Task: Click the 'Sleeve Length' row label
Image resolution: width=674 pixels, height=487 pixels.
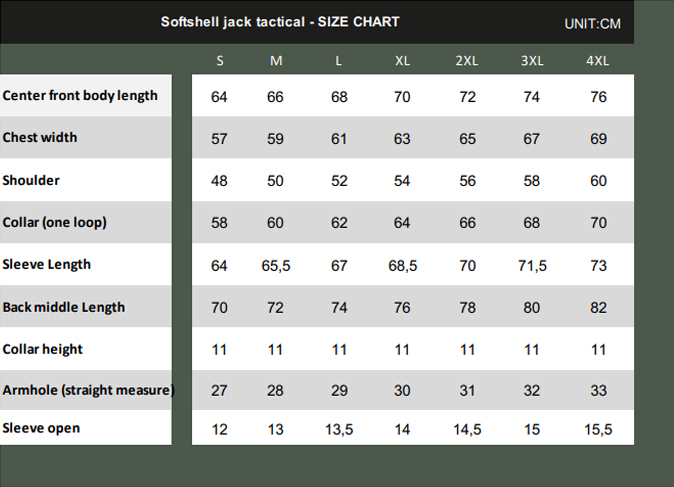Action: tap(47, 264)
